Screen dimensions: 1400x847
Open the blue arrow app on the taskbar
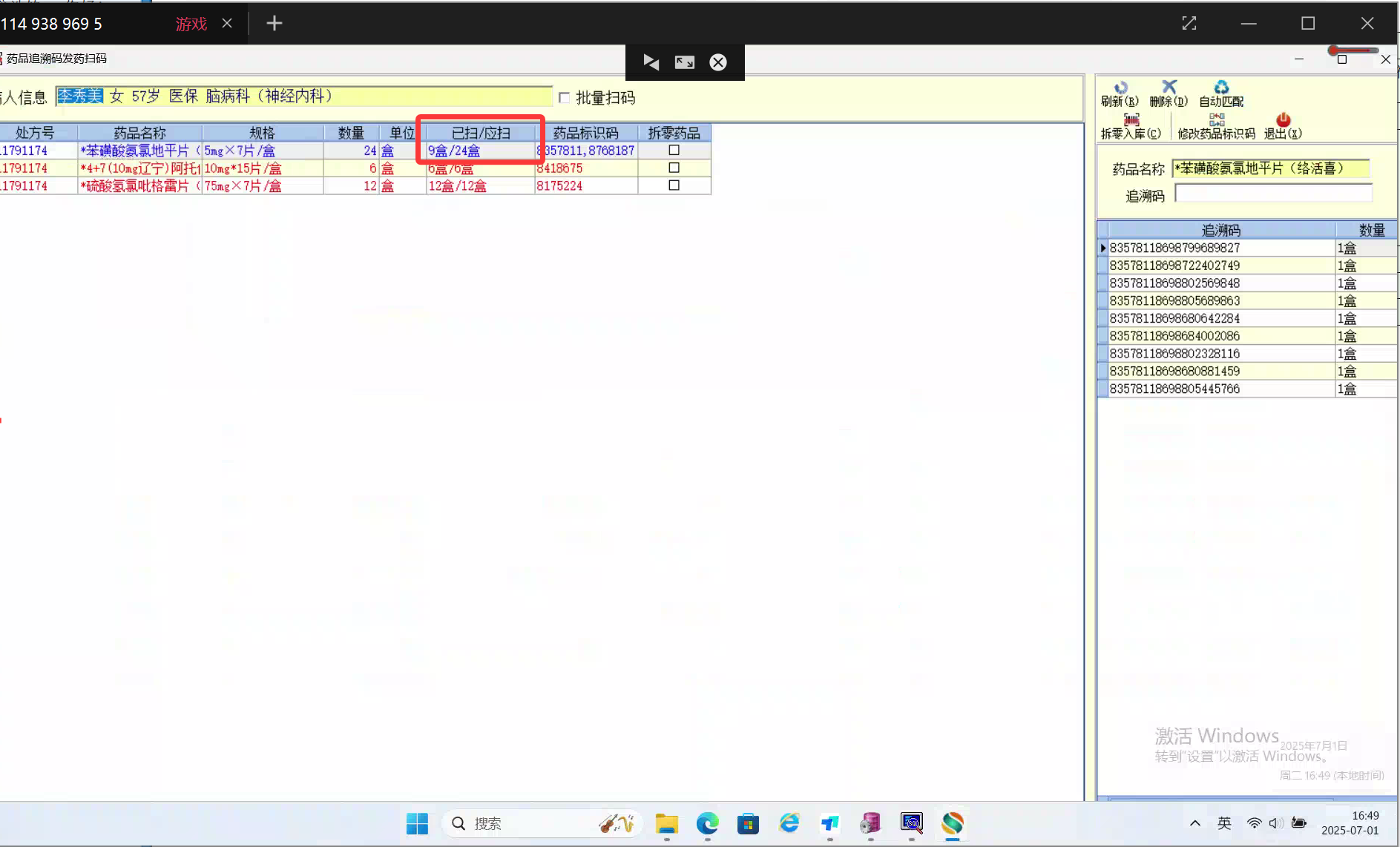click(829, 823)
